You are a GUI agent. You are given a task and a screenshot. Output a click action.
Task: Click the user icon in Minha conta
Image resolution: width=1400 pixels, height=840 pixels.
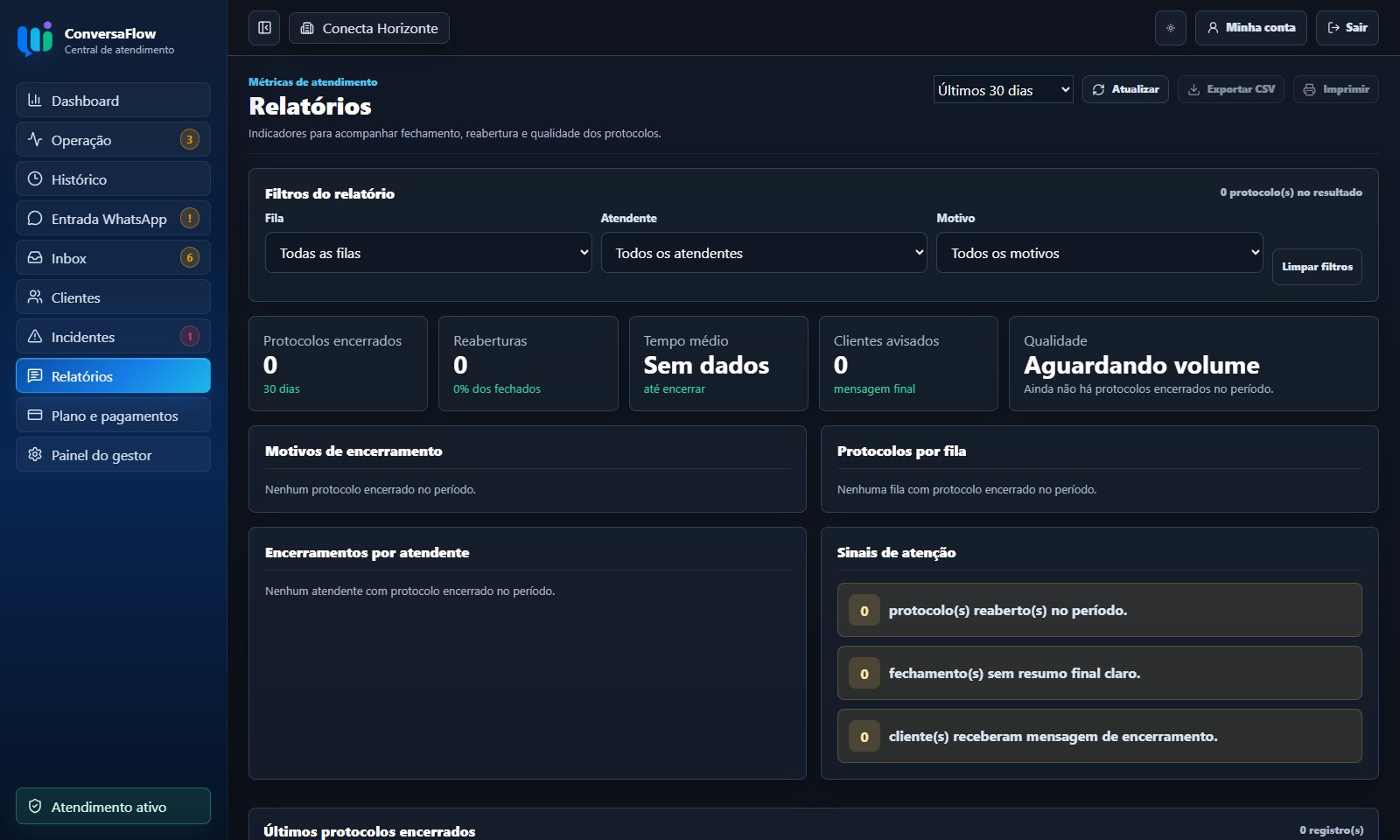pos(1213,28)
